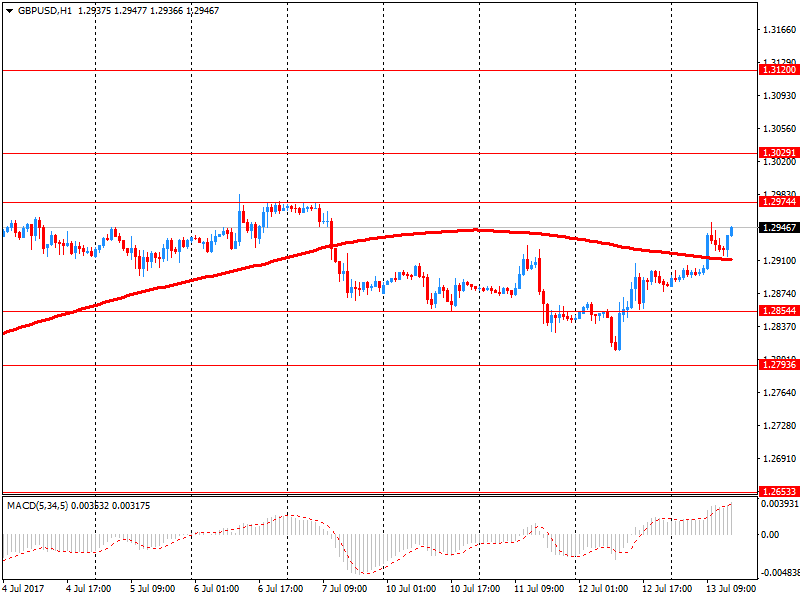The width and height of the screenshot is (800, 600).
Task: Click the red 1.26533 level price tag
Action: (x=779, y=492)
